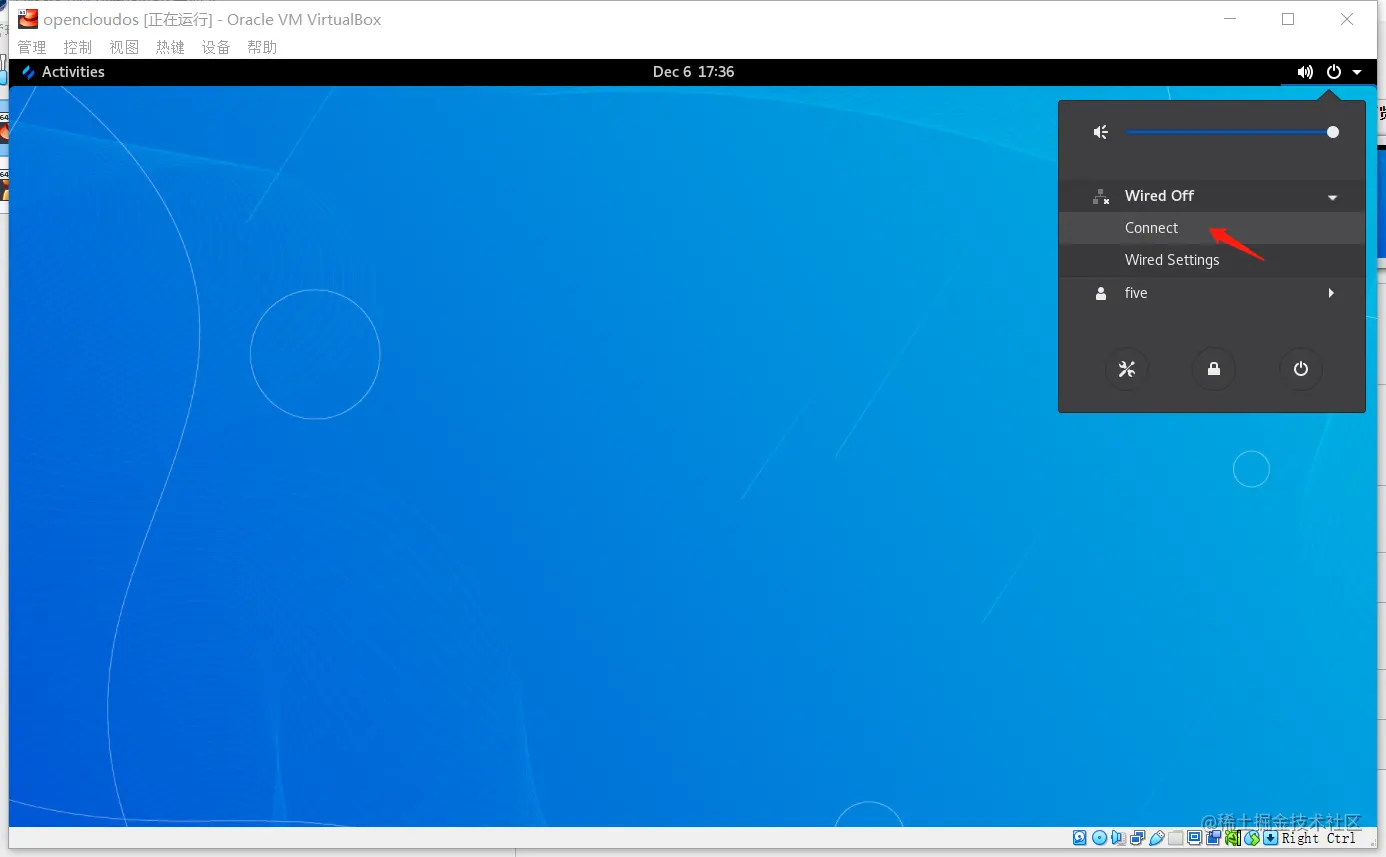Open the 视图 menu
This screenshot has height=857, width=1386.
coord(124,47)
